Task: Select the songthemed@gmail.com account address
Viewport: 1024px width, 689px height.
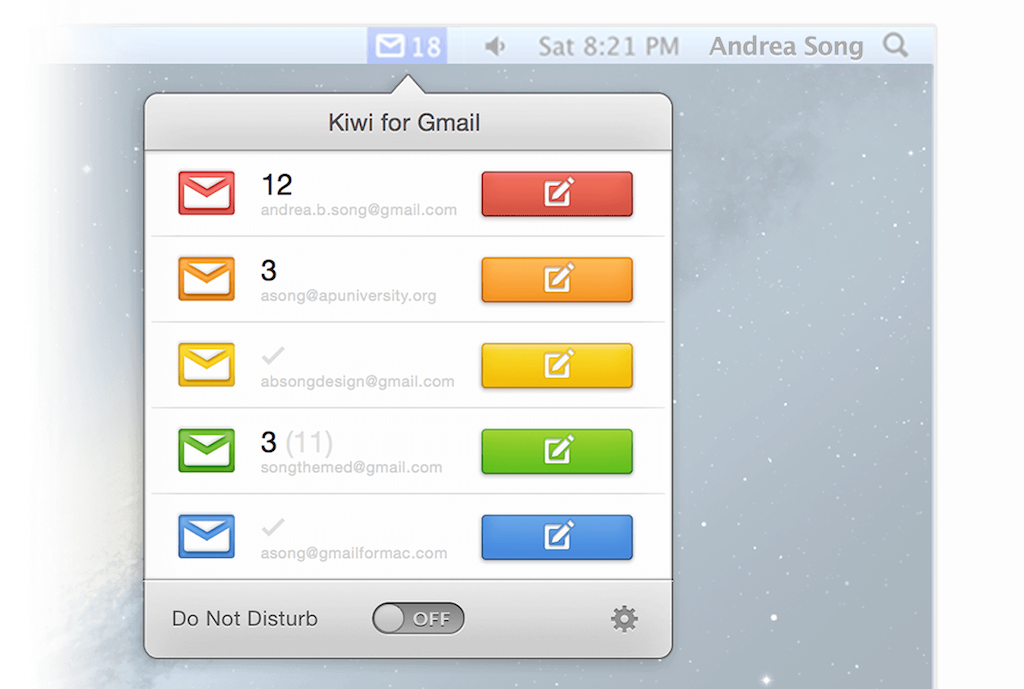Action: (351, 468)
